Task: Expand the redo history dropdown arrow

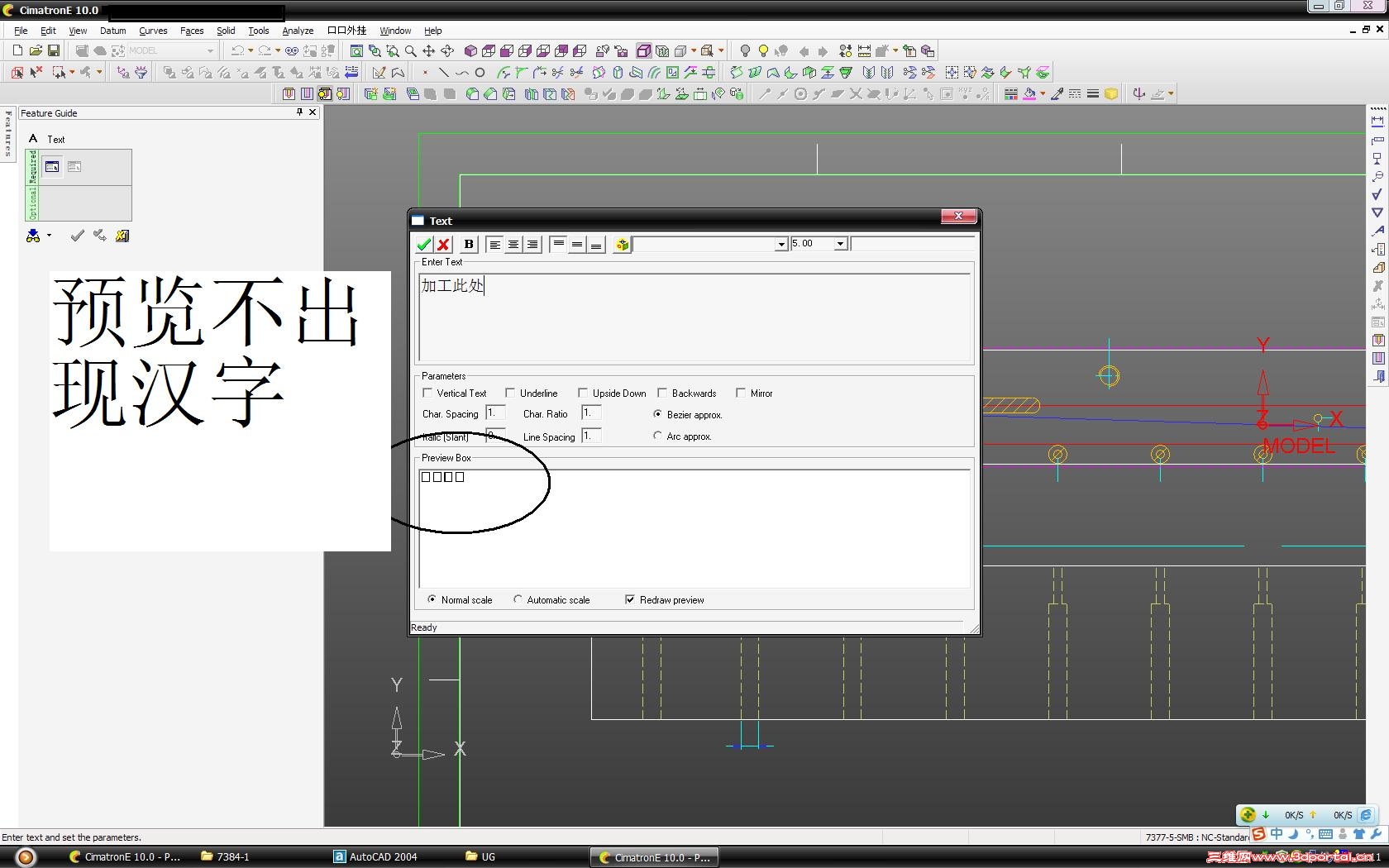Action: pyautogui.click(x=278, y=50)
